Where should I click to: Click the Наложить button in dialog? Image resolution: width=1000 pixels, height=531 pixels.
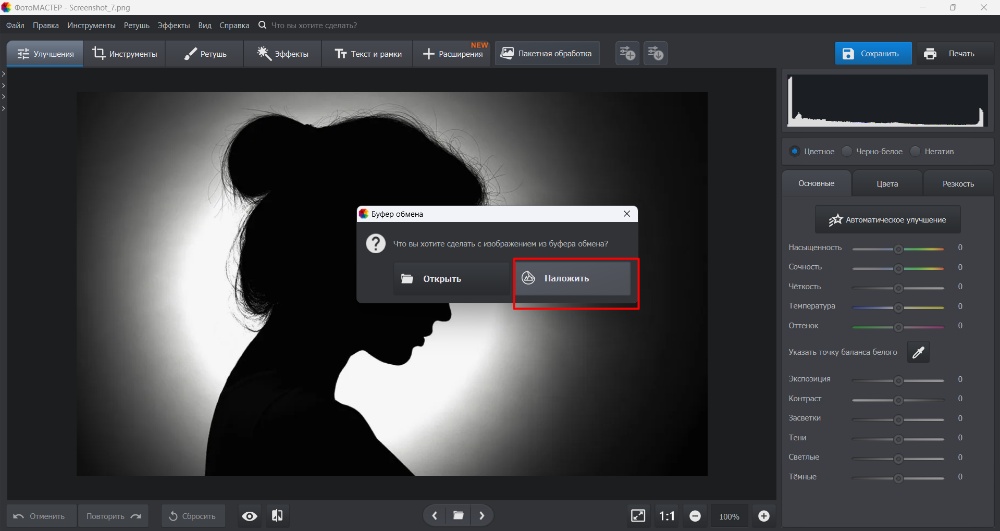coord(573,278)
